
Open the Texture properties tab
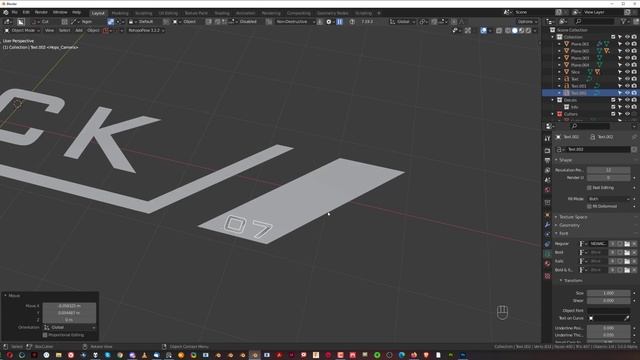547,276
